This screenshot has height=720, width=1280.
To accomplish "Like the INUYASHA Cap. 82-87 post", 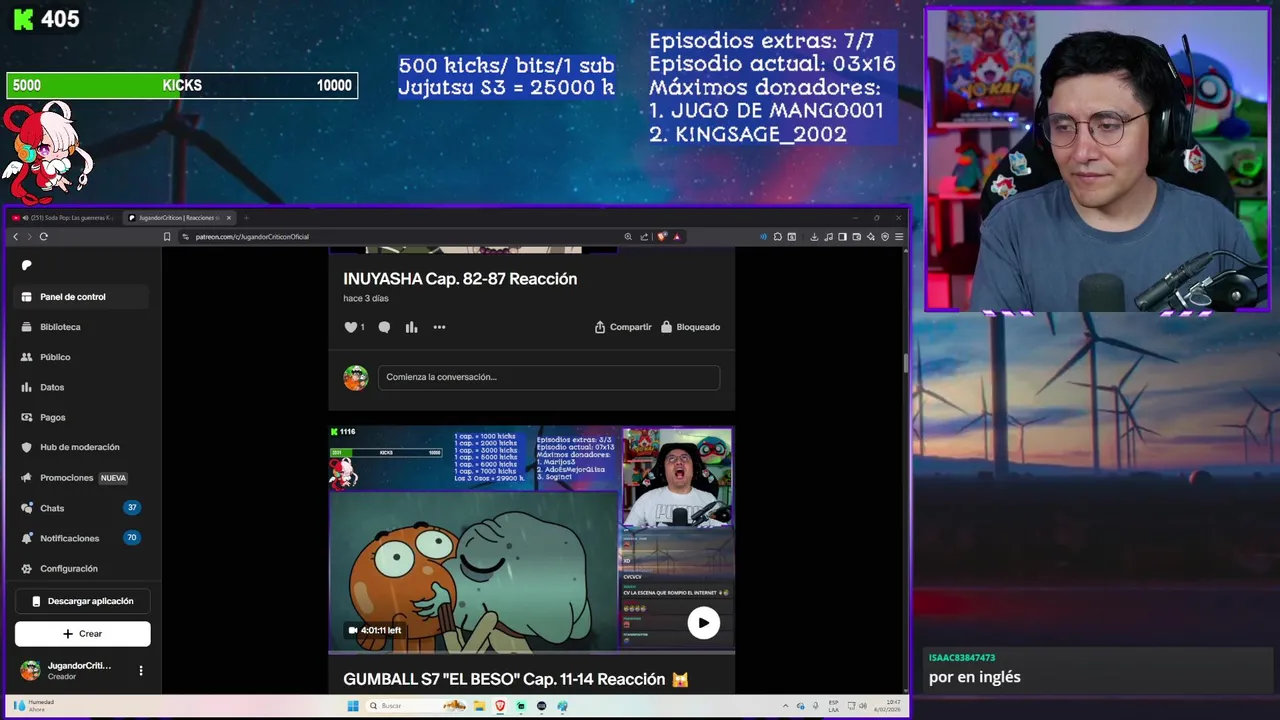I will tap(351, 327).
